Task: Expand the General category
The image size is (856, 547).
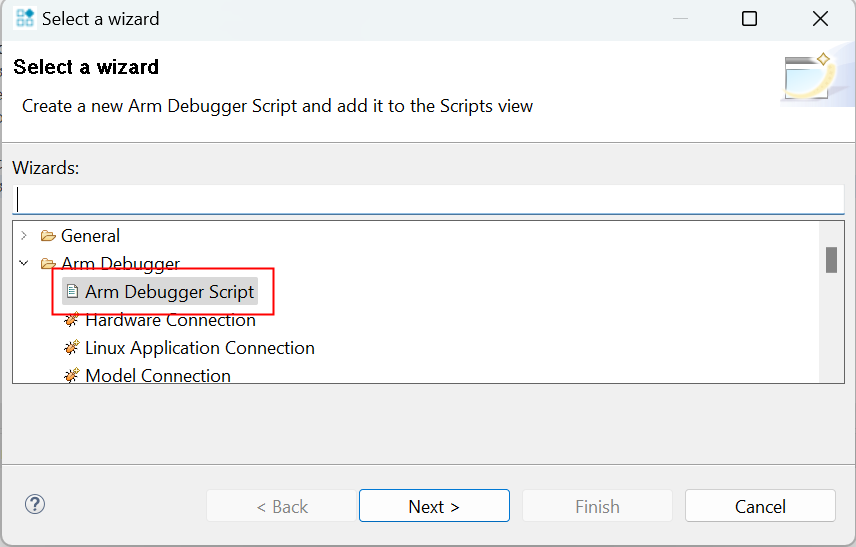Action: tap(24, 236)
